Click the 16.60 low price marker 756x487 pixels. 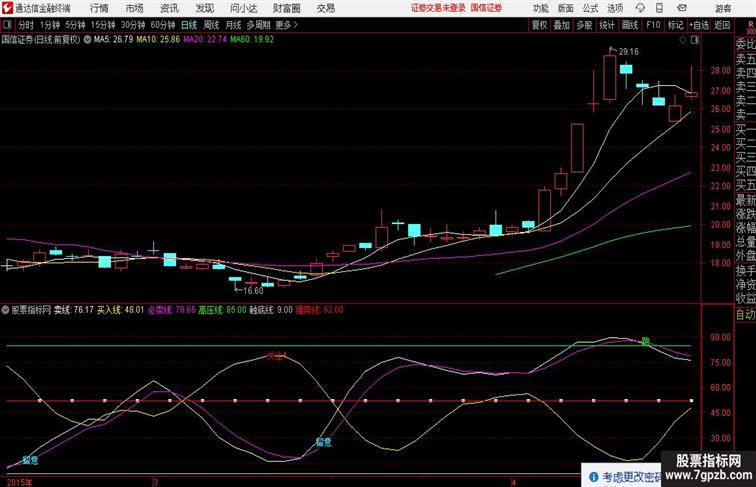click(x=253, y=291)
